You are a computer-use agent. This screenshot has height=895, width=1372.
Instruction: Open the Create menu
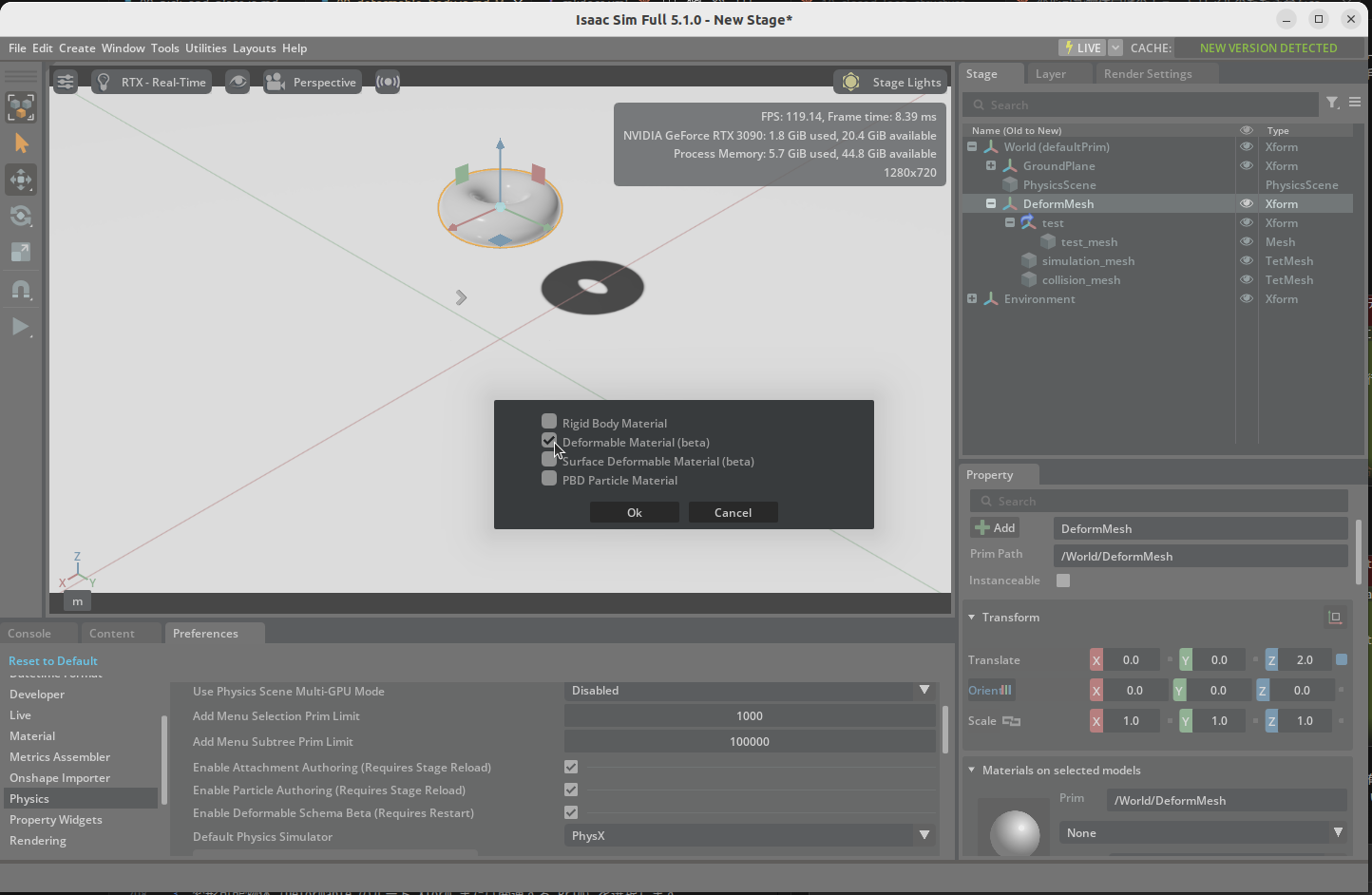pyautogui.click(x=77, y=48)
